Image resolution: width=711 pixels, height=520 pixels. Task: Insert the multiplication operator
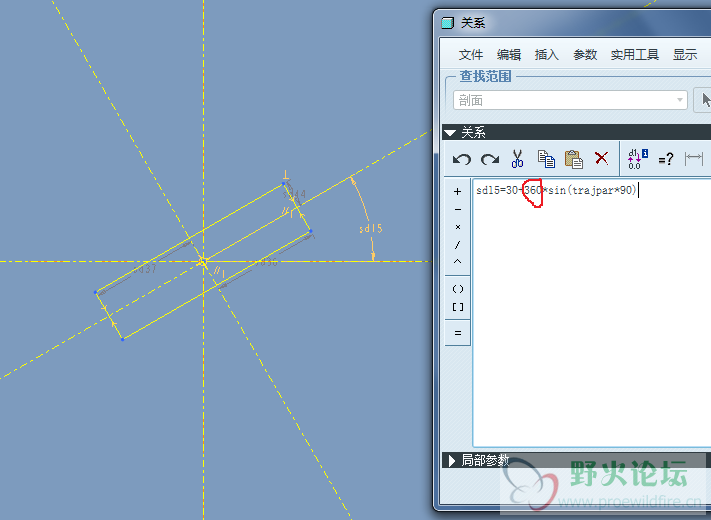[x=458, y=227]
